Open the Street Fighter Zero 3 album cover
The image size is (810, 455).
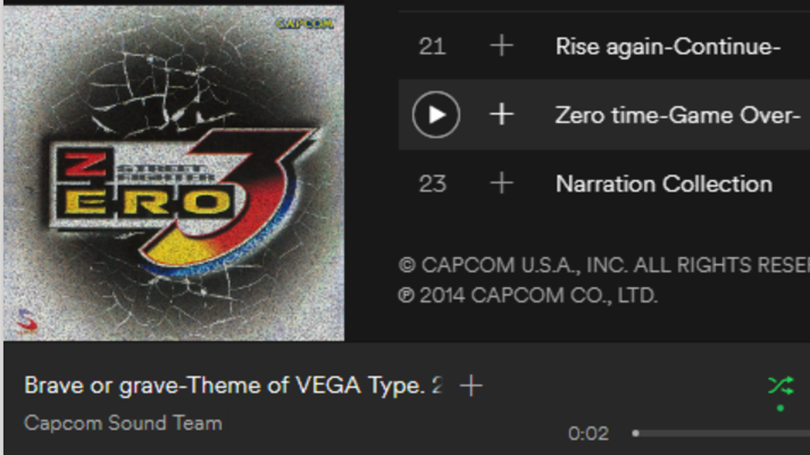click(174, 172)
